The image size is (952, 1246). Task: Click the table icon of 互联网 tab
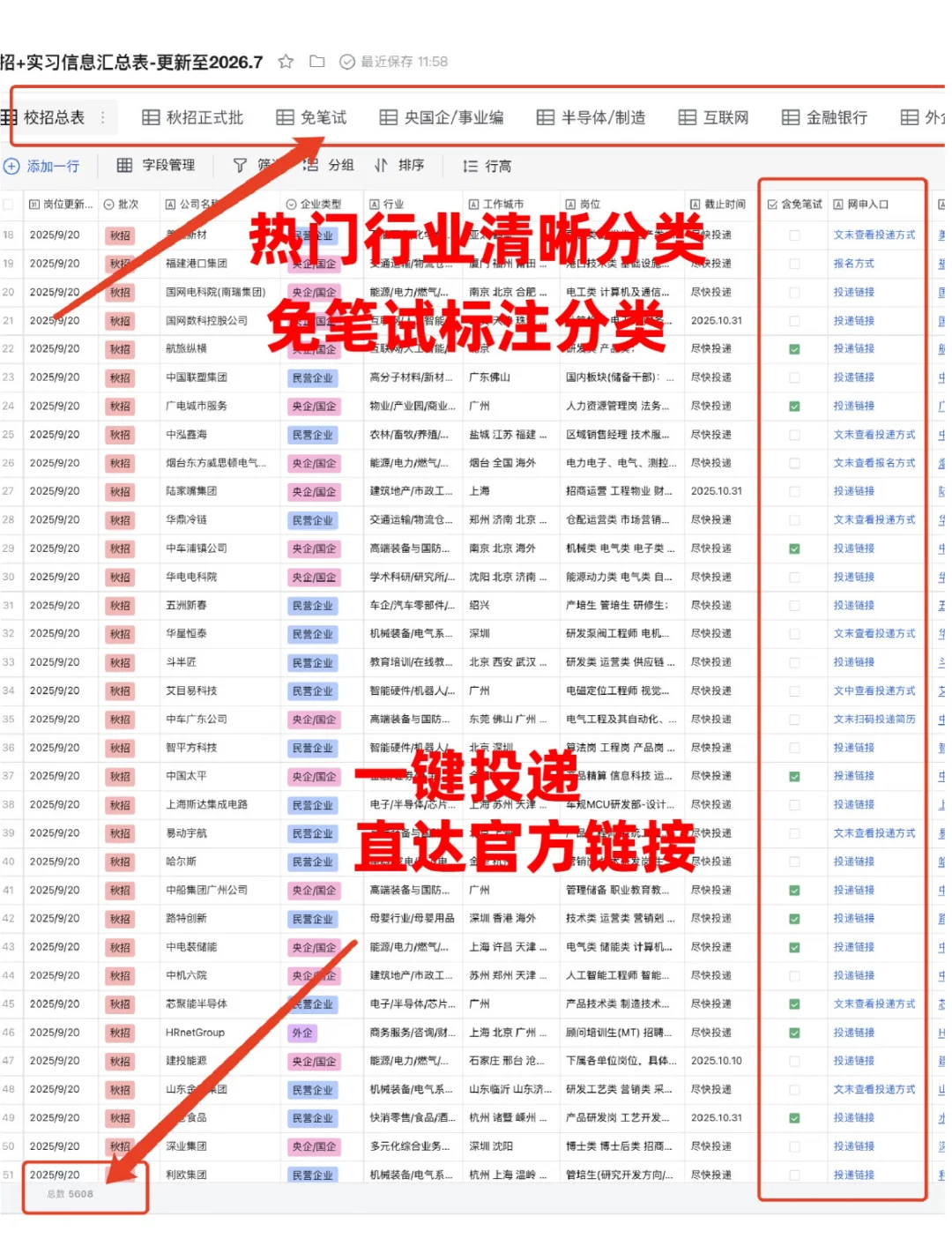click(x=688, y=117)
